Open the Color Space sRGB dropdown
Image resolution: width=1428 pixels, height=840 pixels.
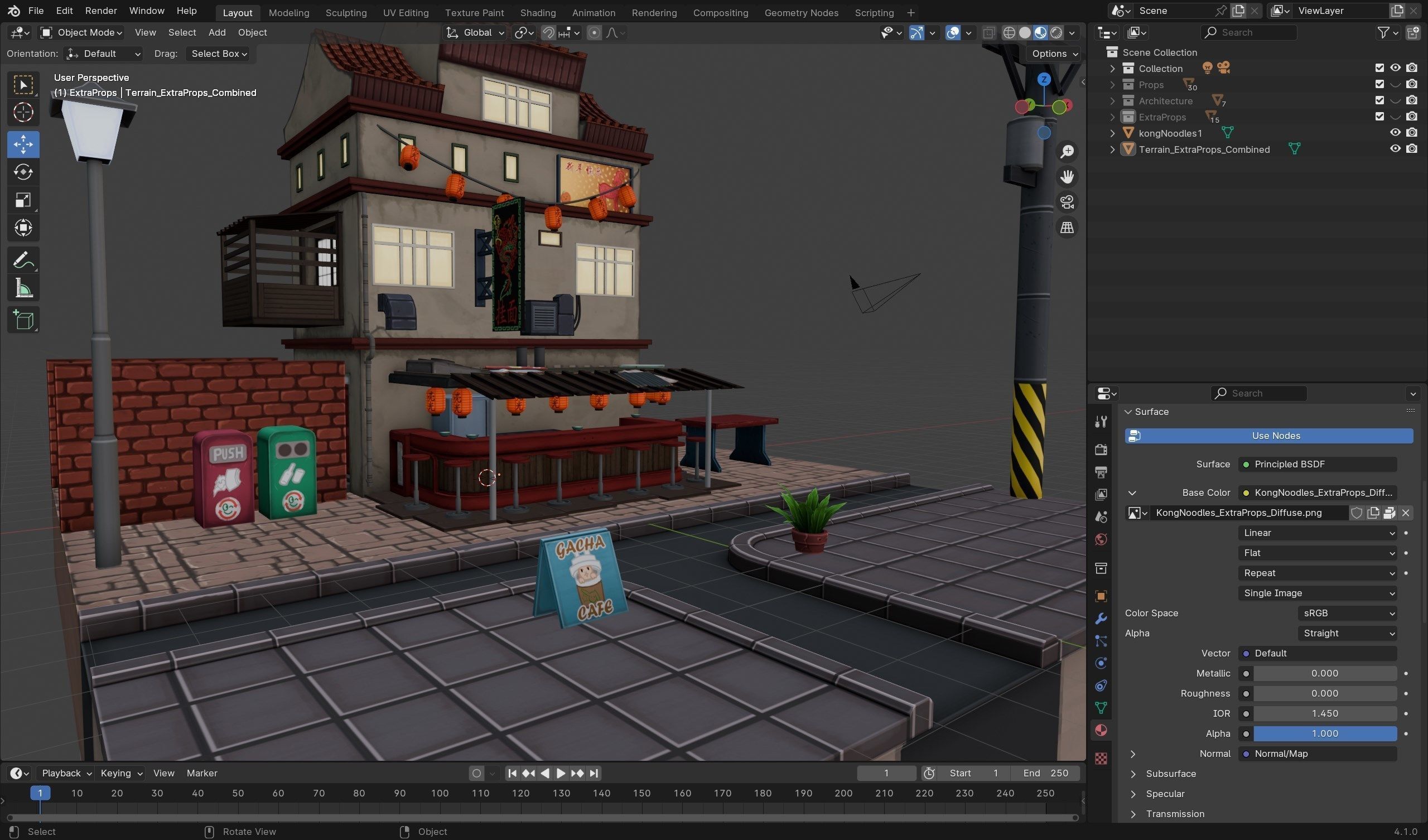pos(1347,614)
